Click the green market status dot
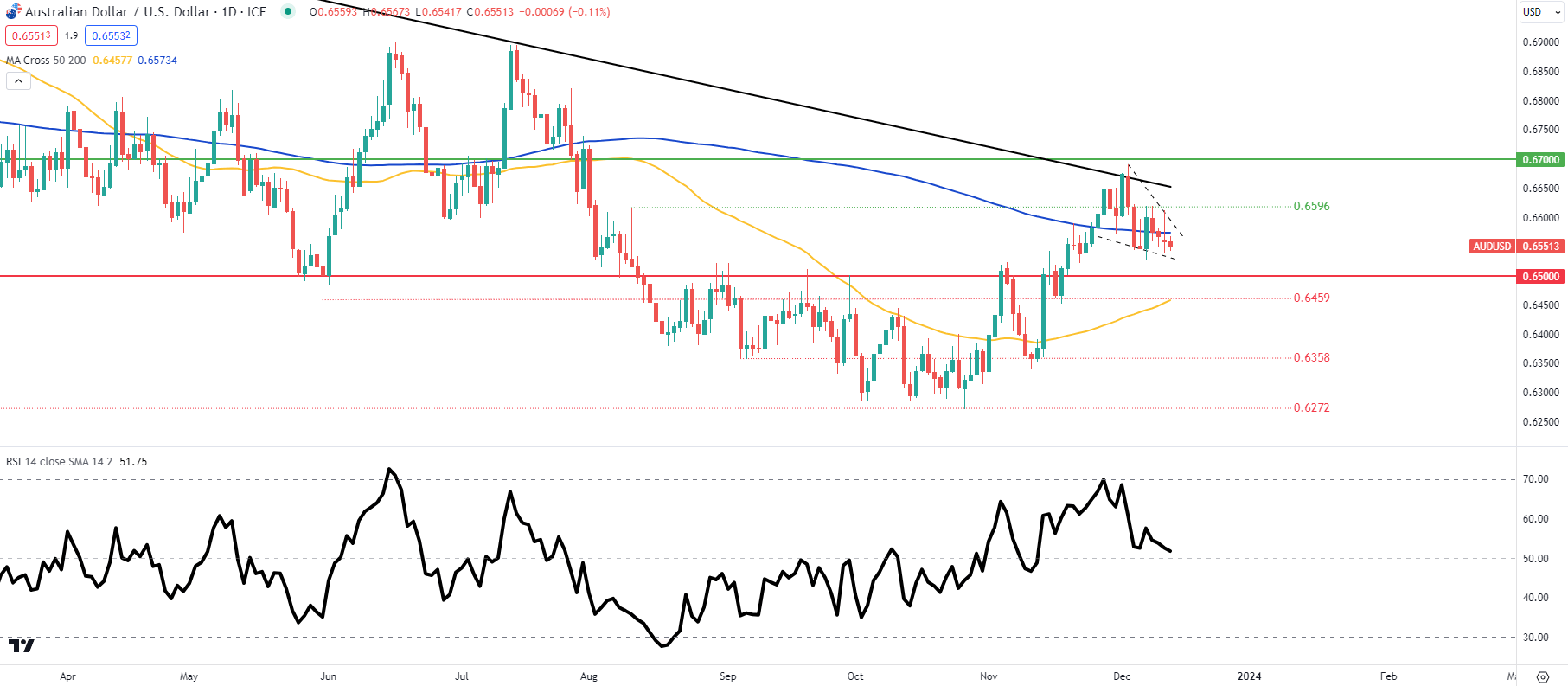This screenshot has height=686, width=1568. click(x=288, y=11)
